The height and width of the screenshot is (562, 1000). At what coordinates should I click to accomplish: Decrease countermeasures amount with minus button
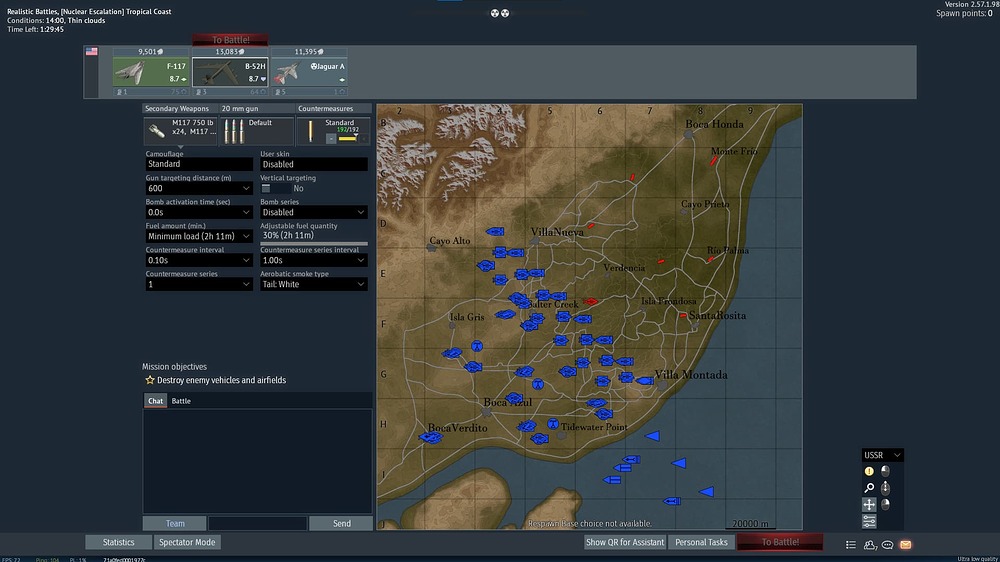pyautogui.click(x=331, y=138)
